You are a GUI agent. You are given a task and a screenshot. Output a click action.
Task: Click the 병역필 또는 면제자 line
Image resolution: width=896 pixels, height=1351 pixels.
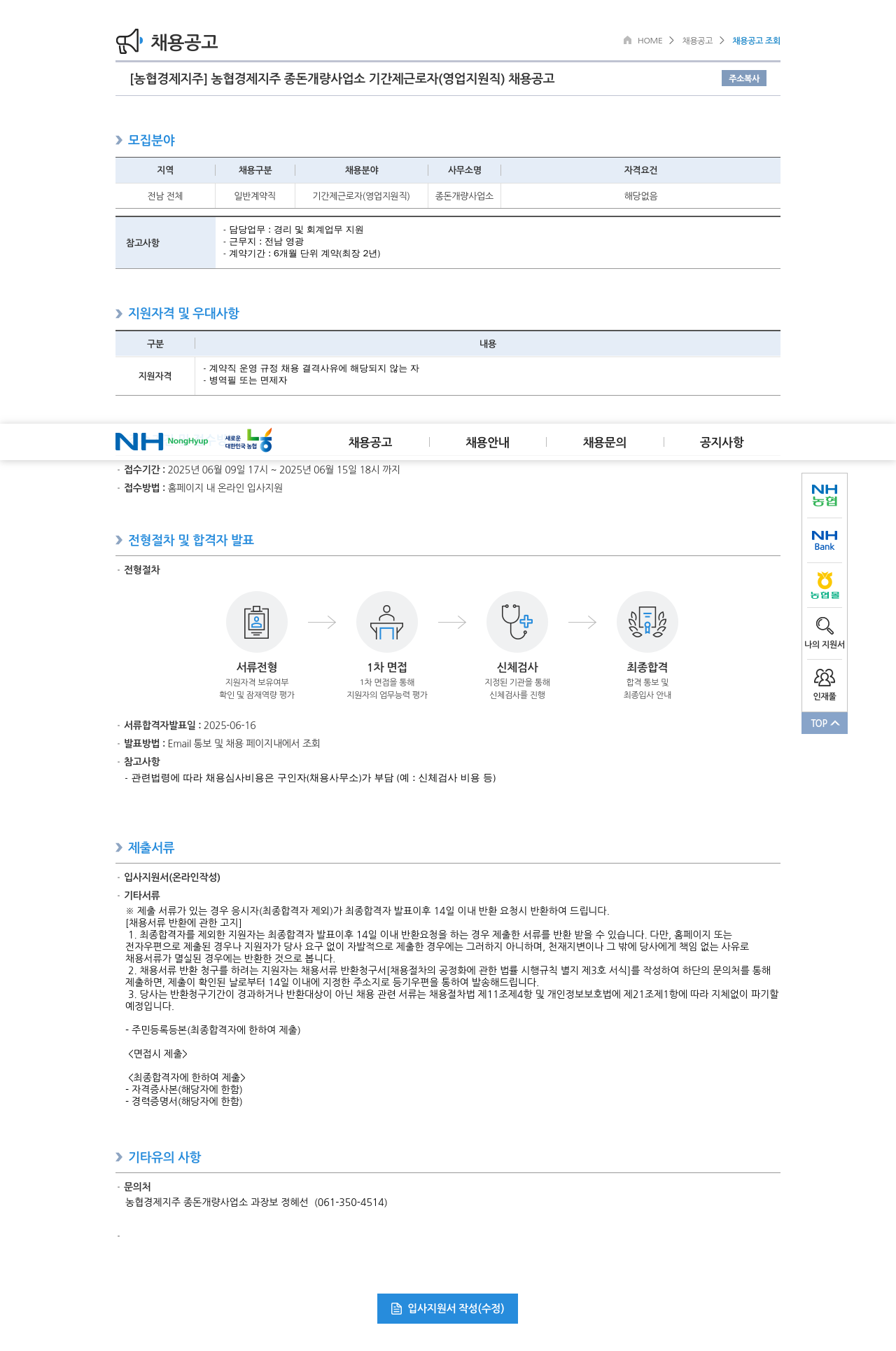pos(245,380)
